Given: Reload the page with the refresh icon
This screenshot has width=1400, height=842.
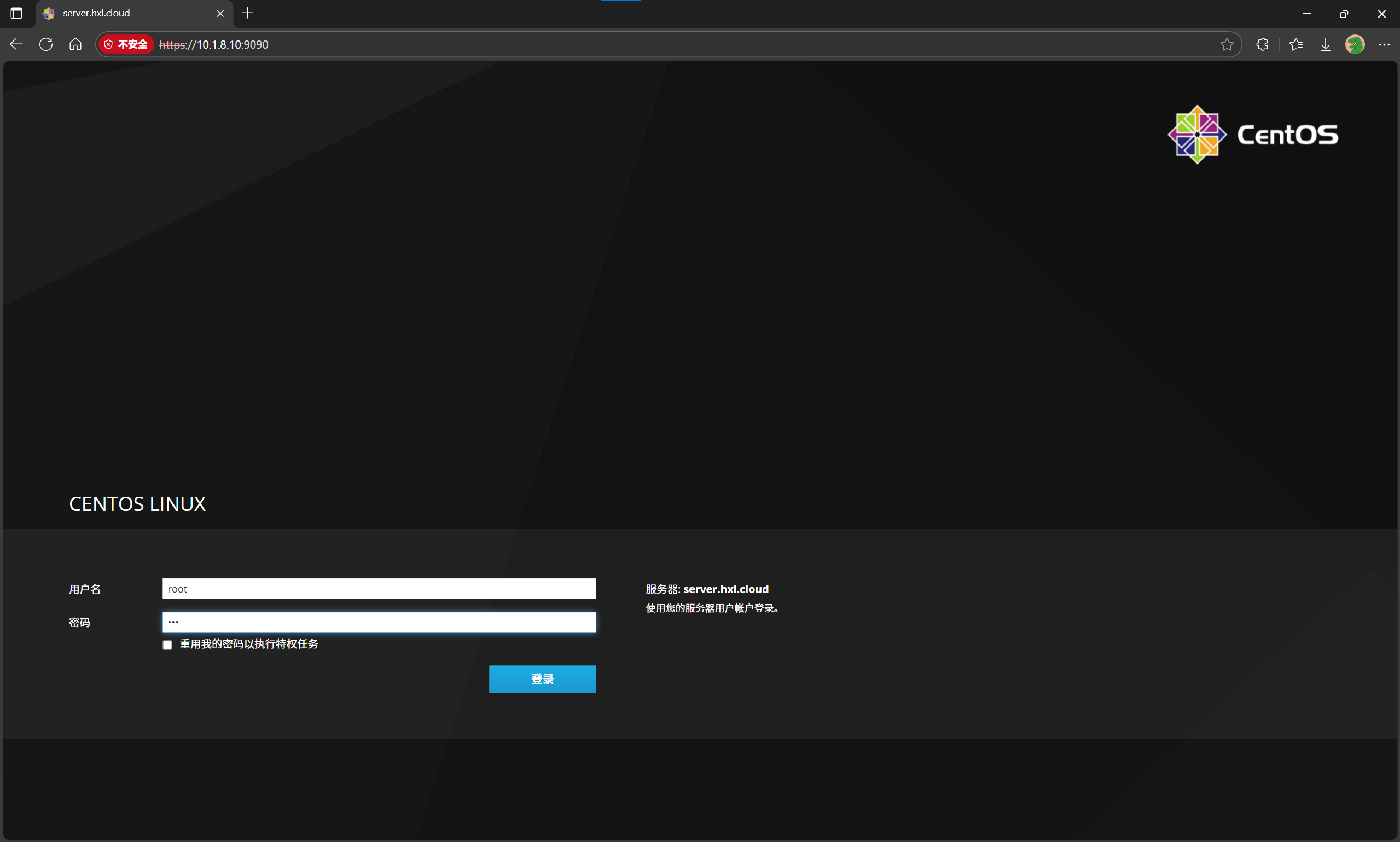Looking at the screenshot, I should coord(46,44).
